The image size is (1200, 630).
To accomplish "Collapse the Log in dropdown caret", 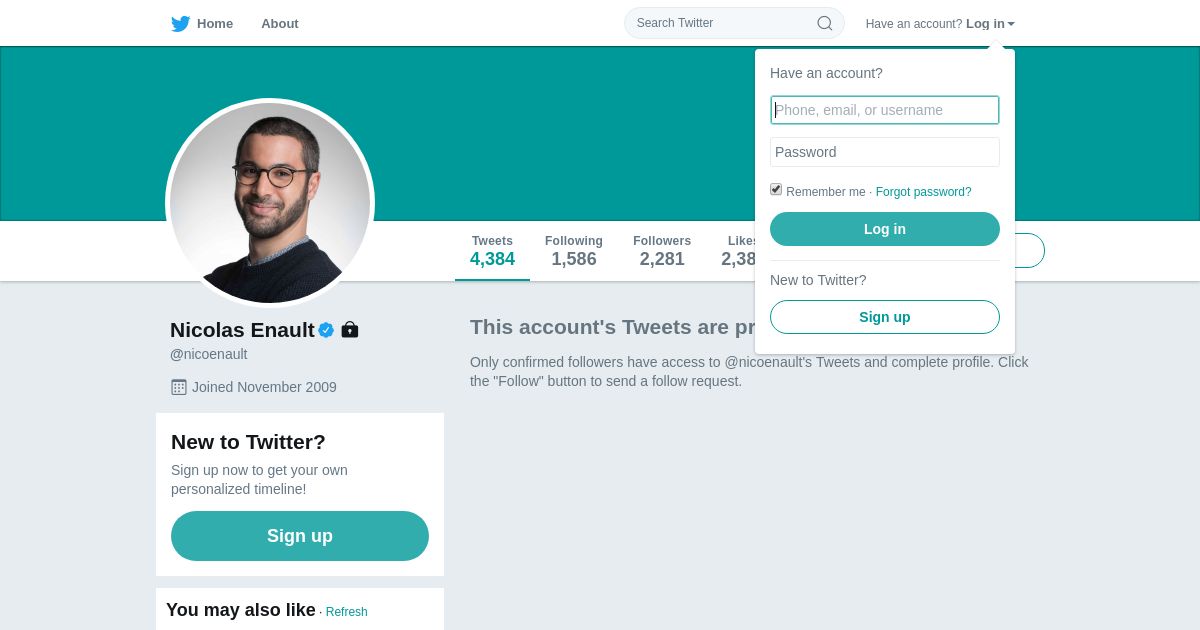I will tap(1011, 24).
